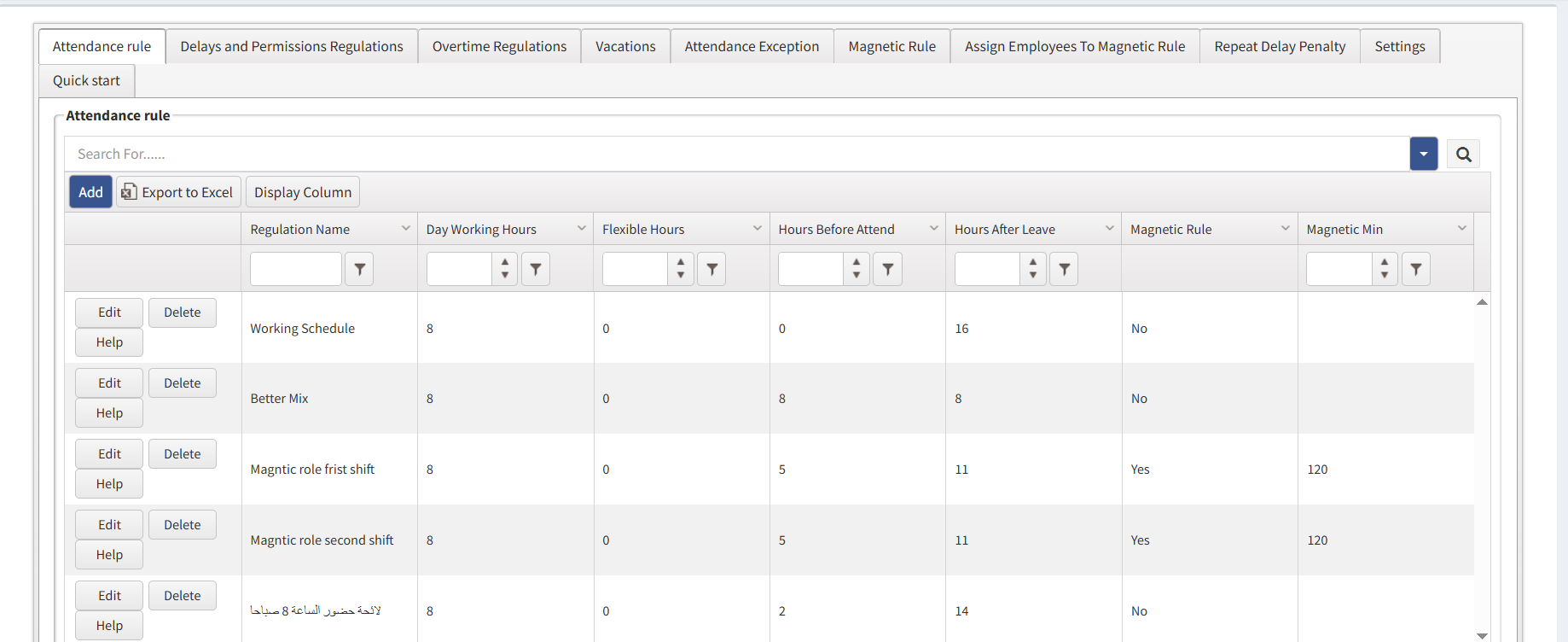Click filter icon under Regulation Name
Viewport: 1568px width, 642px height.
pyautogui.click(x=359, y=270)
